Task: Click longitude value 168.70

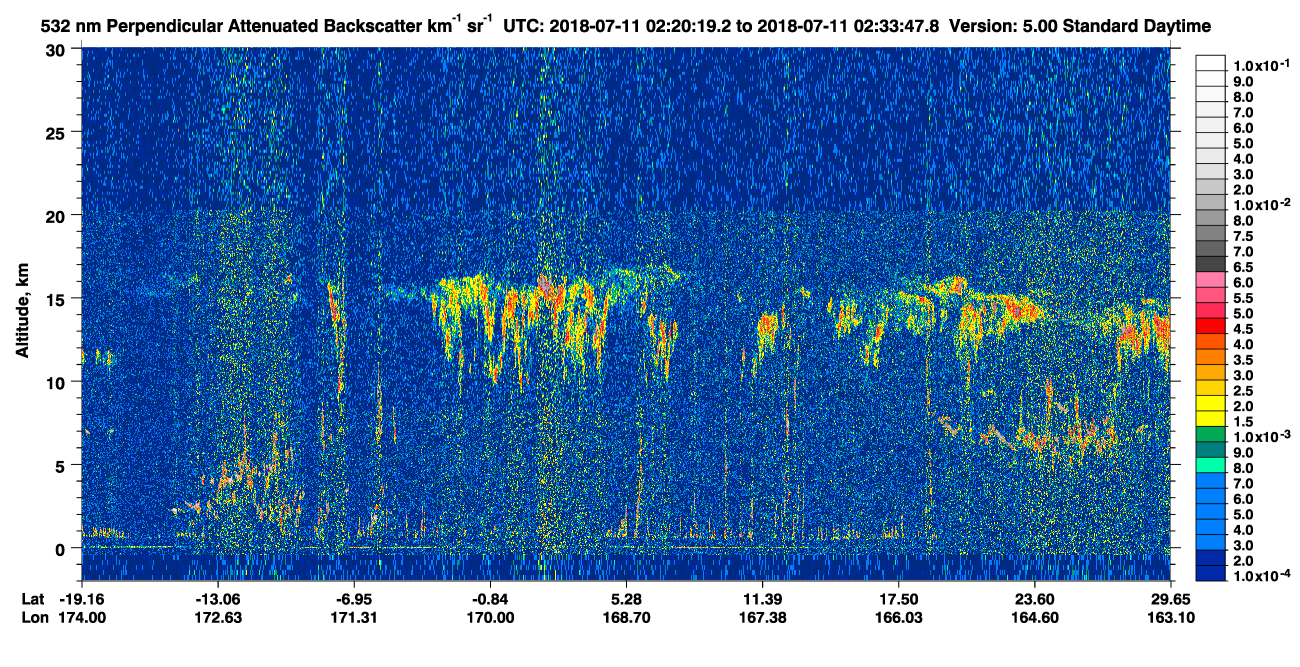Action: [626, 617]
